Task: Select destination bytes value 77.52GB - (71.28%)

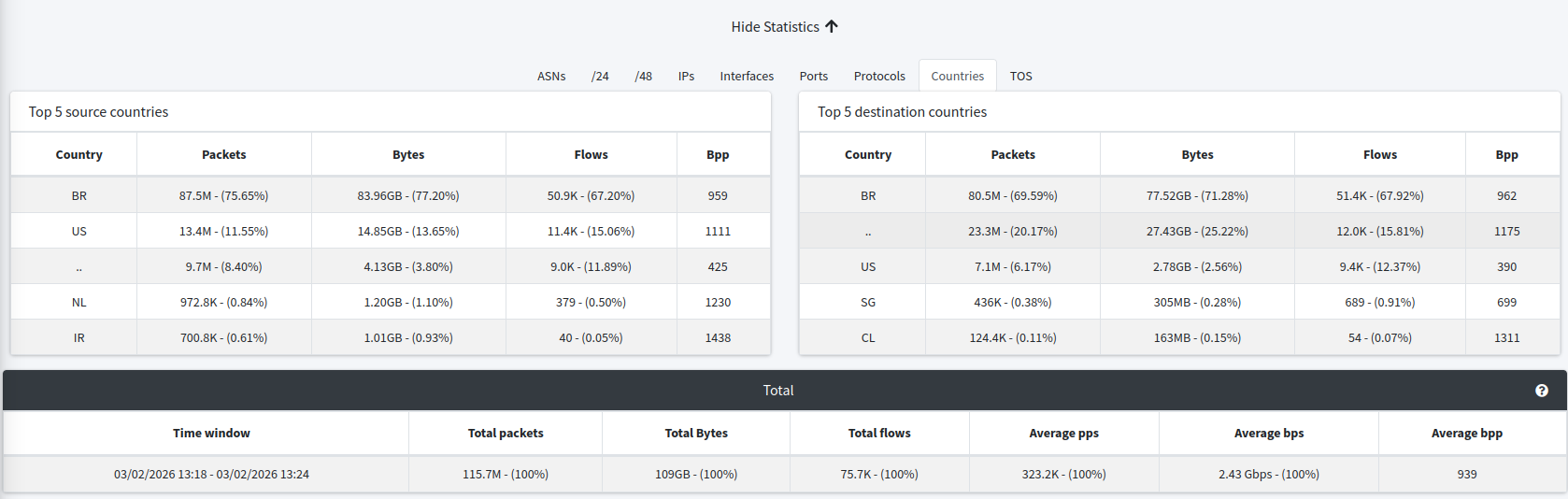Action: [x=1197, y=195]
